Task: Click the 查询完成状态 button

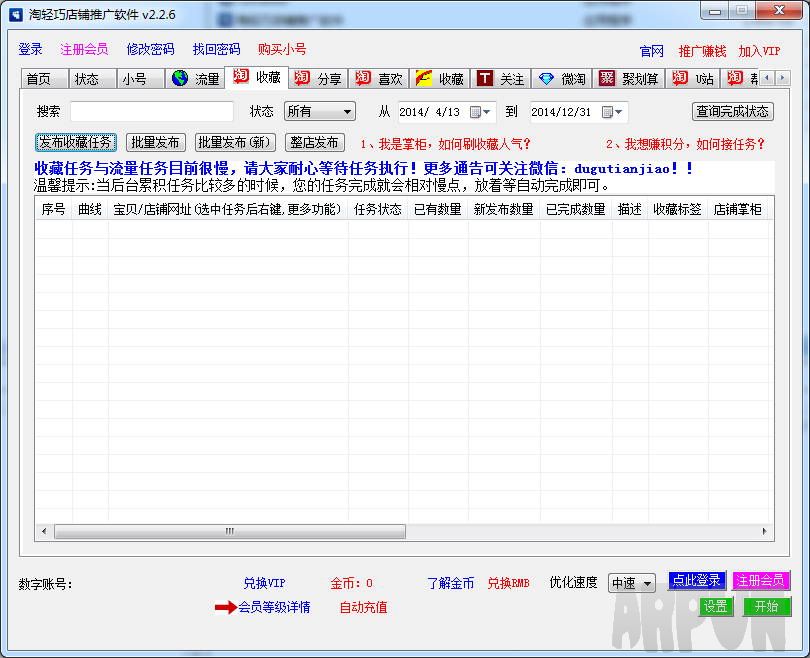Action: click(733, 112)
